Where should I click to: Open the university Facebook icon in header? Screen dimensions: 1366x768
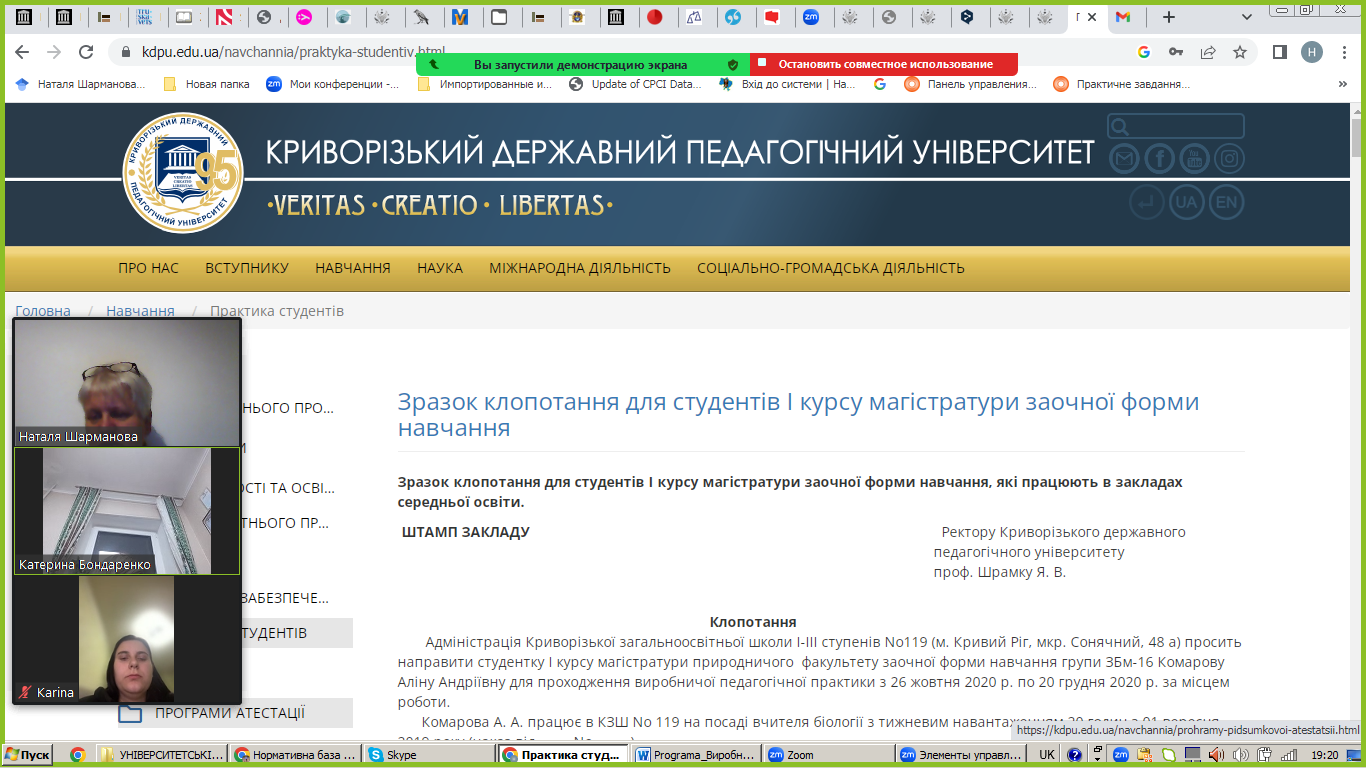pyautogui.click(x=1160, y=158)
